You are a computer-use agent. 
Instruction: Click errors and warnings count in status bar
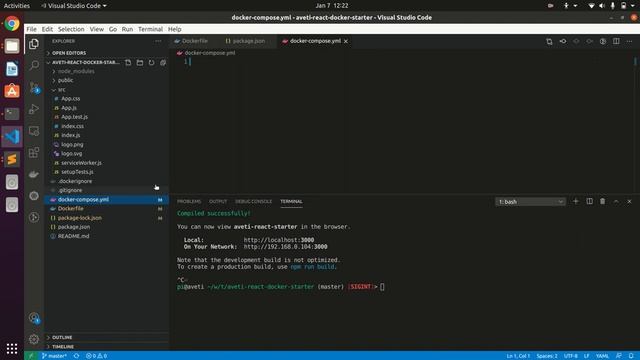[x=96, y=356]
